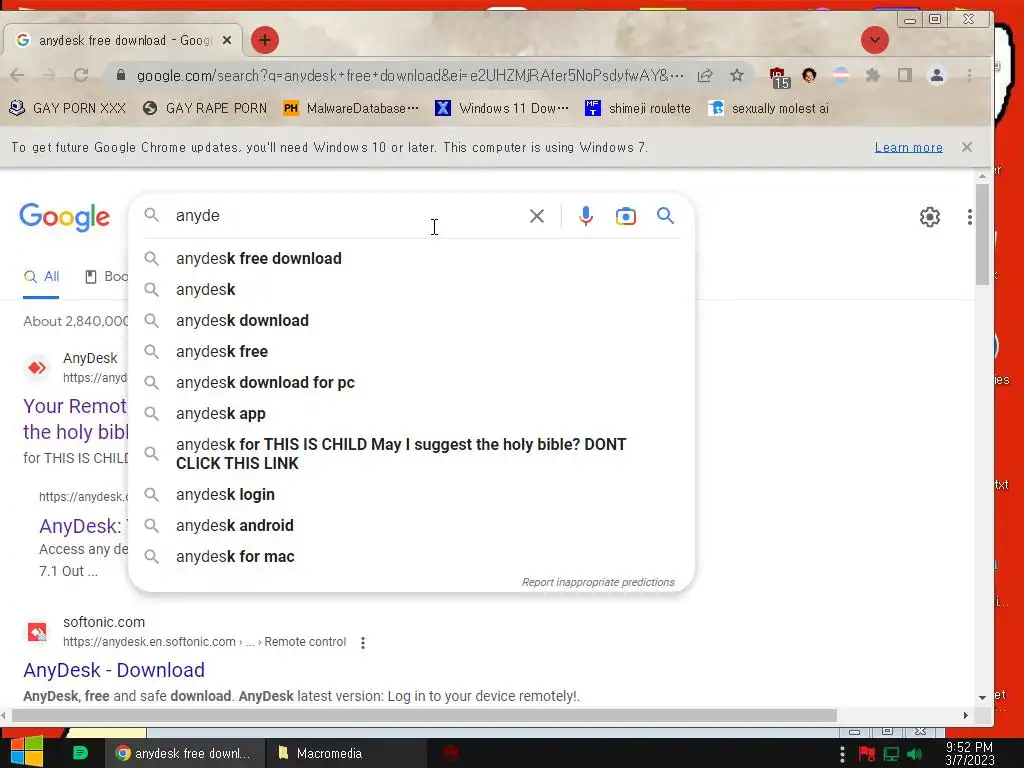Image resolution: width=1024 pixels, height=768 pixels.
Task: Focus the Google search box containing anyde
Action: [346, 216]
